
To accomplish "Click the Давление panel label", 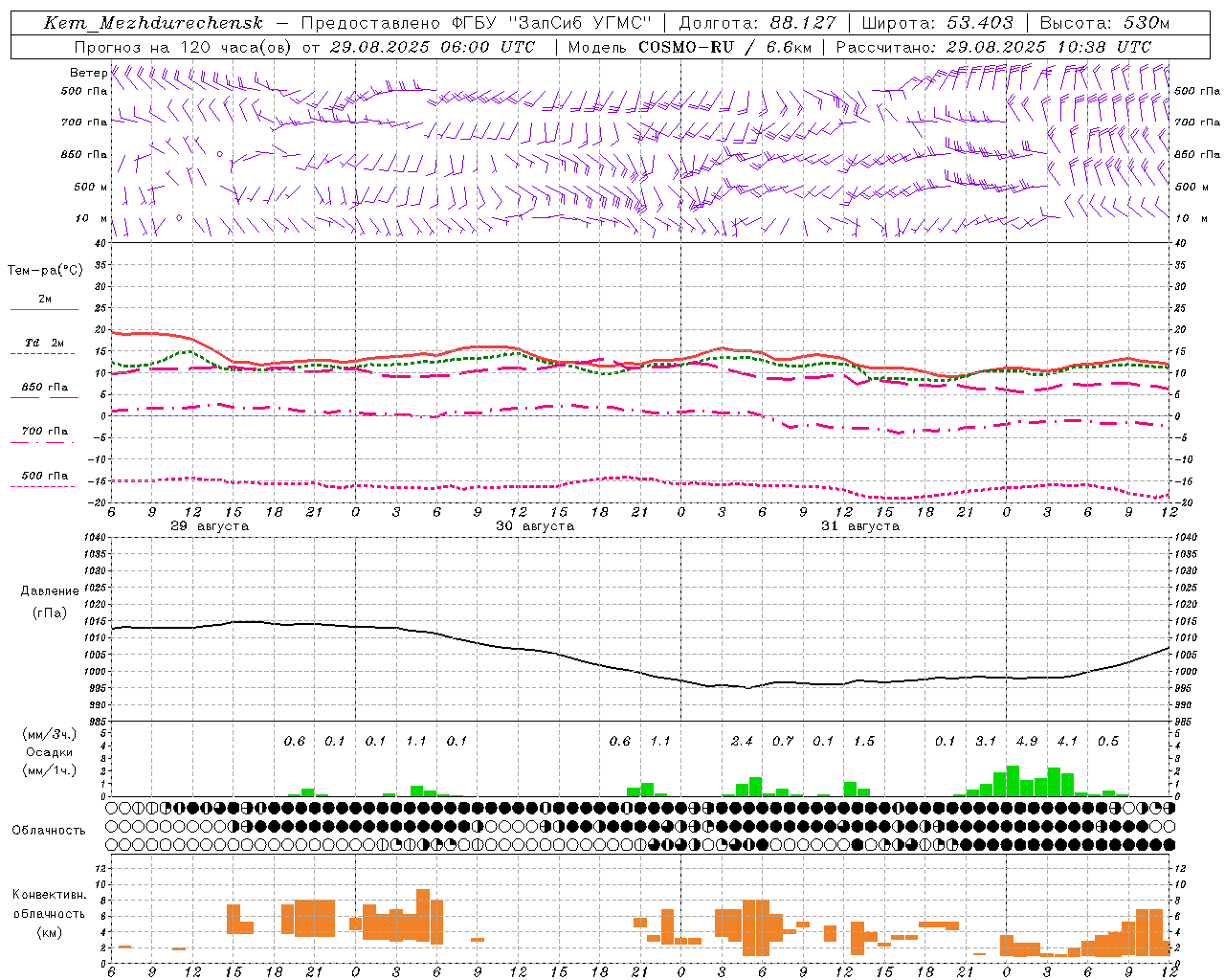I will 49,591.
